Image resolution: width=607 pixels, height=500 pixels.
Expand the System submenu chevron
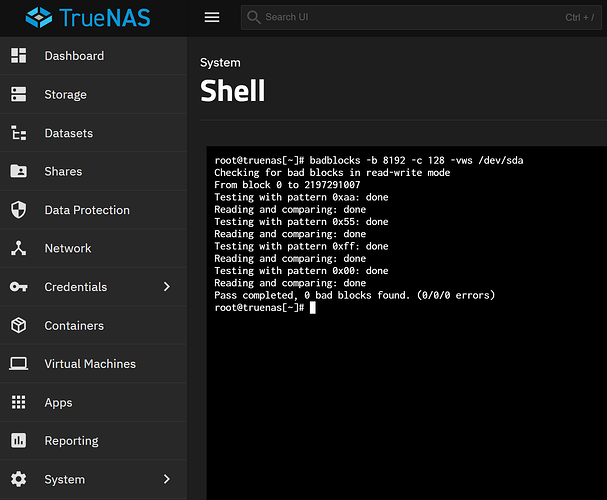pyautogui.click(x=167, y=479)
